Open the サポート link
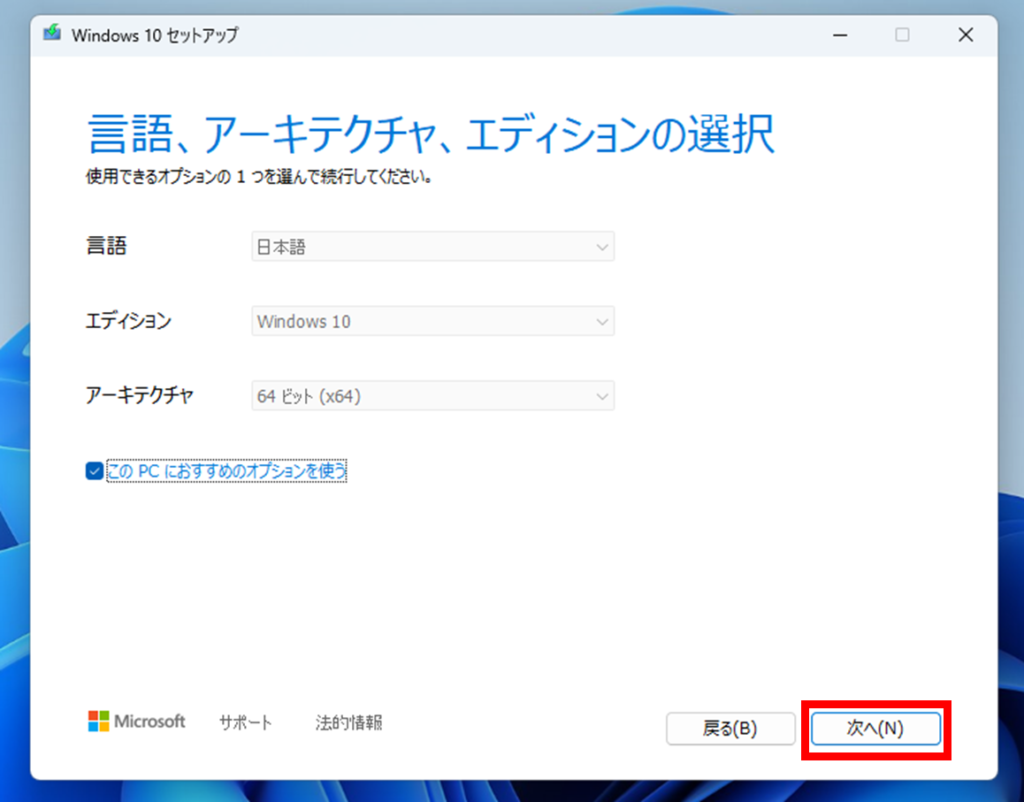Image resolution: width=1024 pixels, height=802 pixels. click(x=246, y=722)
